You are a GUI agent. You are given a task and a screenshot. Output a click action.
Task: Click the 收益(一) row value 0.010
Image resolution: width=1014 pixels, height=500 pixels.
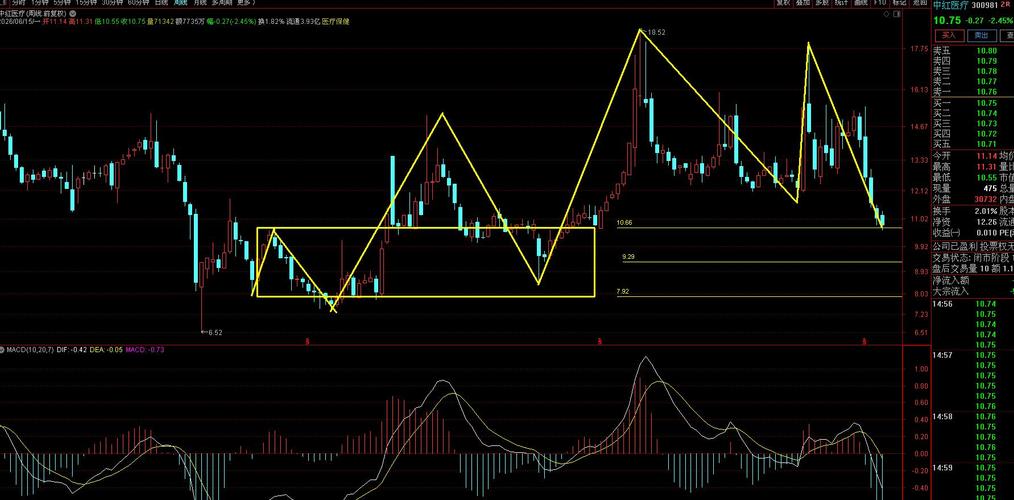(987, 232)
